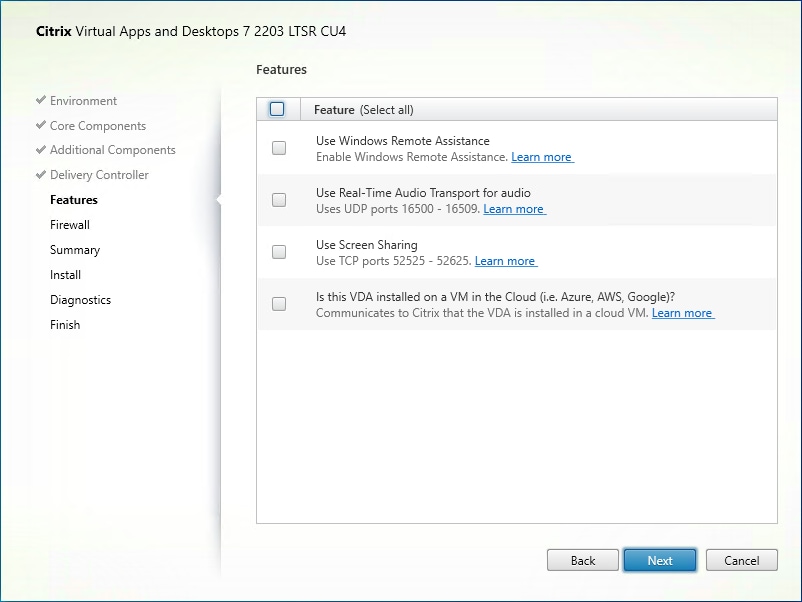This screenshot has width=802, height=602.
Task: Open Learn more for Real-Time Audio Transport
Action: [514, 209]
